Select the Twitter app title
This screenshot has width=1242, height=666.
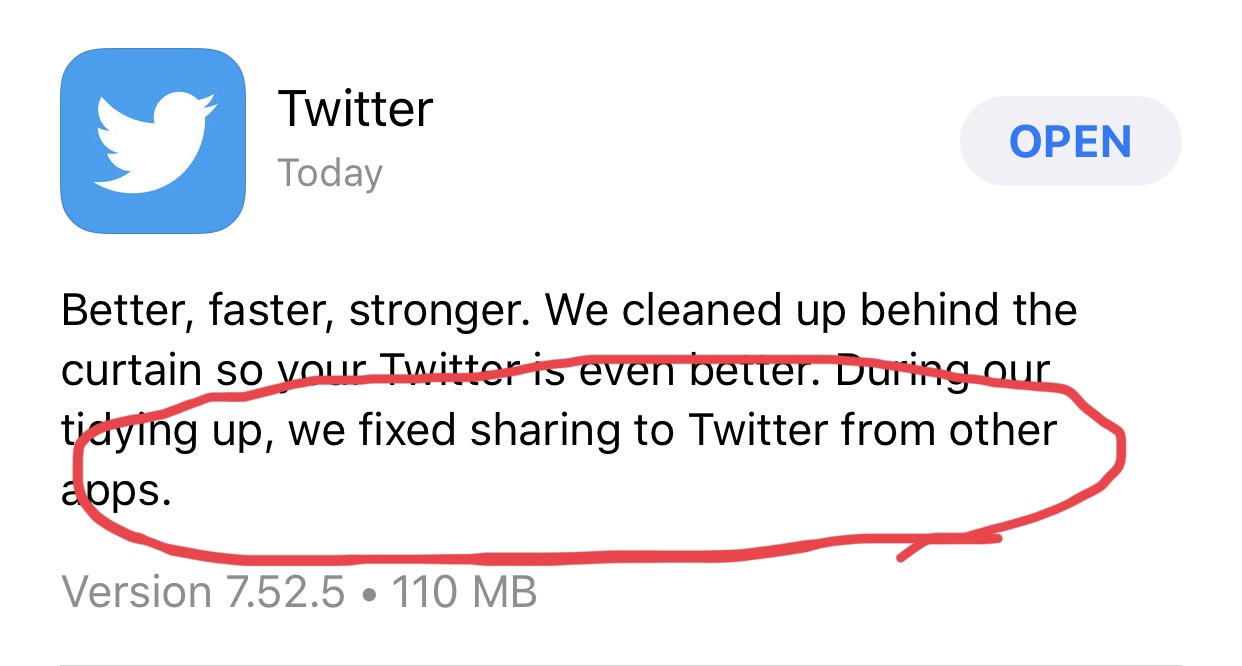pyautogui.click(x=355, y=108)
